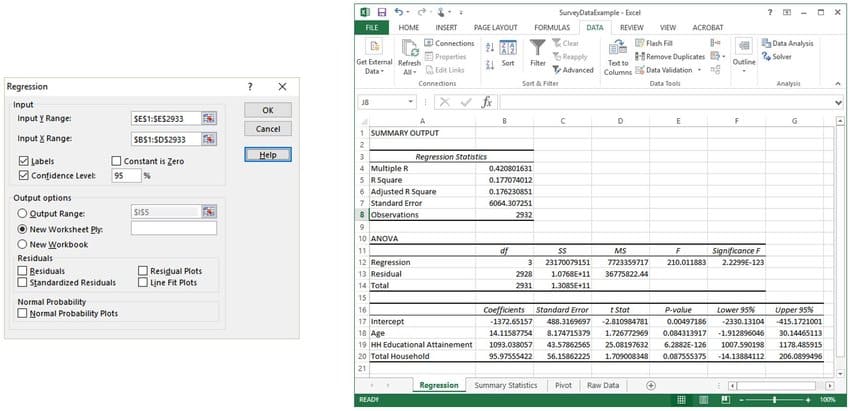Click the Refresh All icon

pyautogui.click(x=410, y=49)
